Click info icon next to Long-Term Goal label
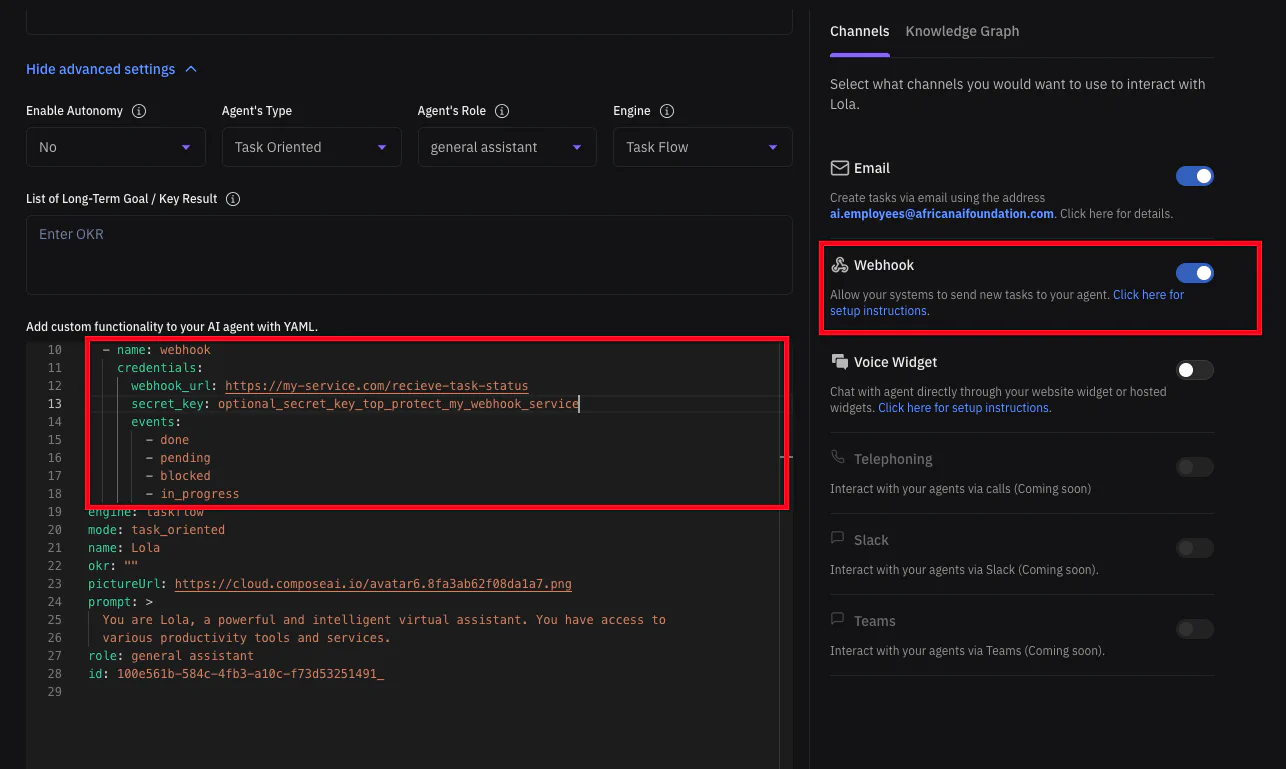 (x=233, y=199)
